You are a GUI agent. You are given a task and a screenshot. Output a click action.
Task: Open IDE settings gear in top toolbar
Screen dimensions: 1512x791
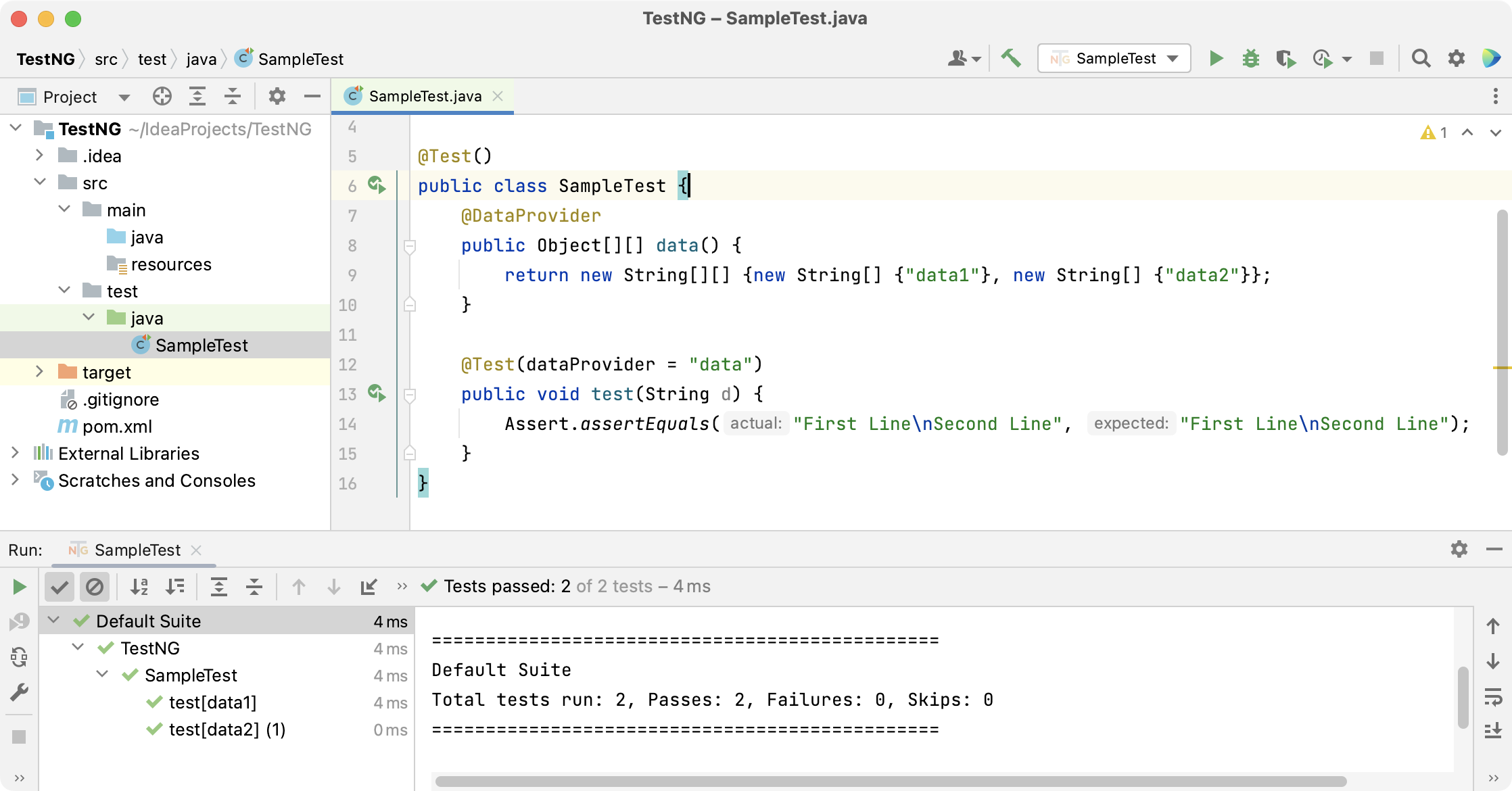pos(1456,59)
